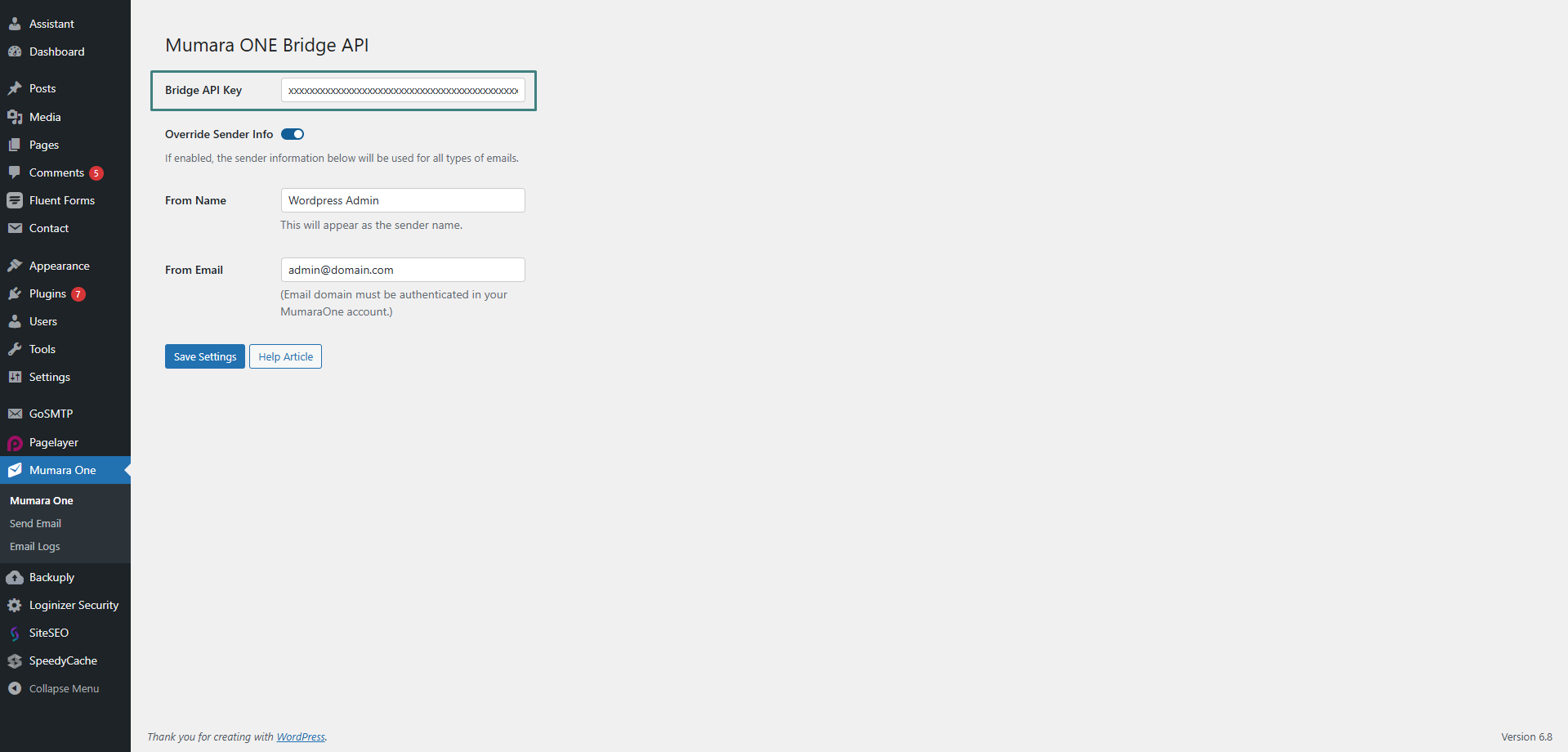
Task: Click the 'Bridge API Key' label
Action: 203,90
